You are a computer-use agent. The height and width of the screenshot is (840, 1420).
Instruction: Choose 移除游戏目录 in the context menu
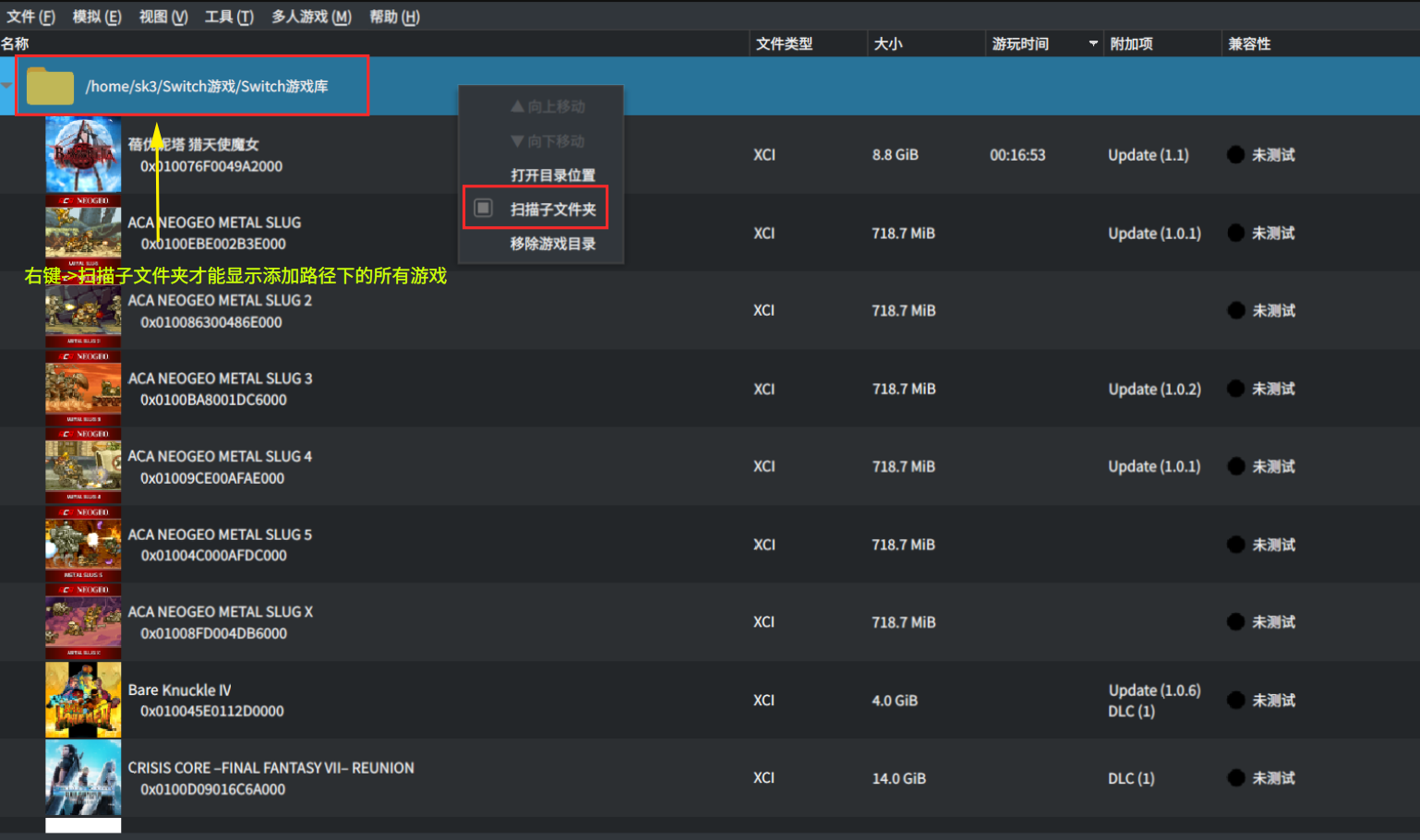553,244
